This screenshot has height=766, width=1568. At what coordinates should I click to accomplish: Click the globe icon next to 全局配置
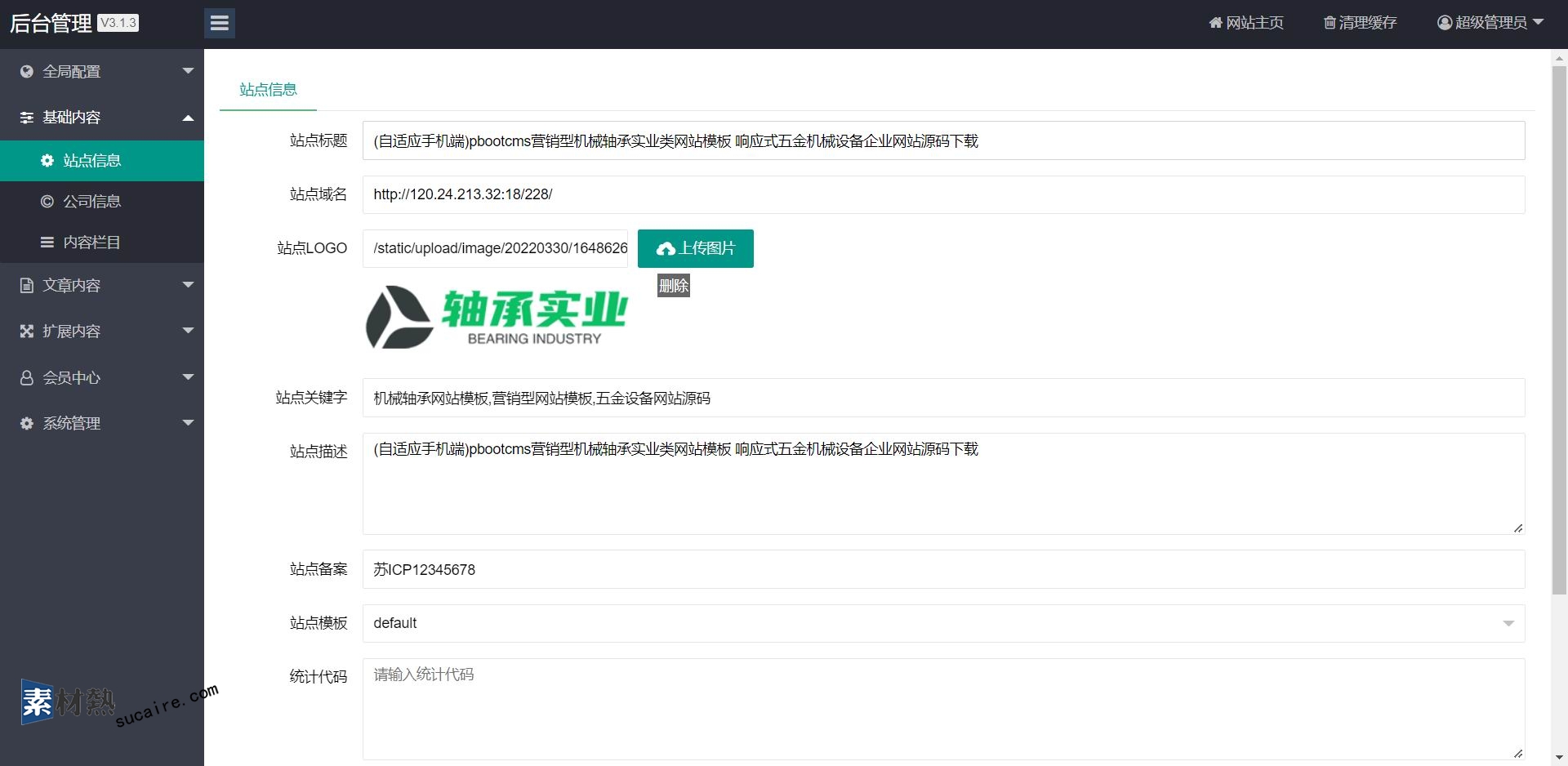(x=27, y=72)
